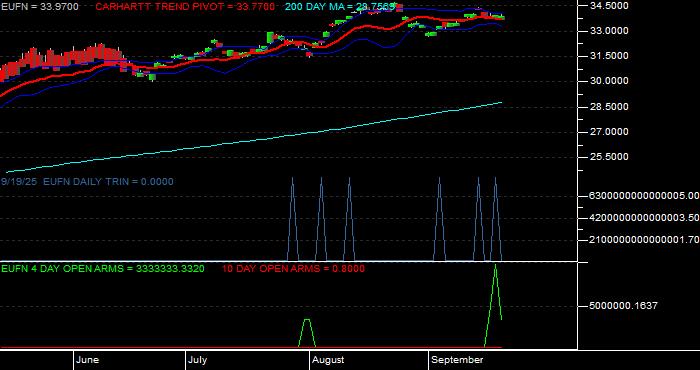Select the 10 DAY OPEN ARMS = 0.8000 label

coord(293,269)
